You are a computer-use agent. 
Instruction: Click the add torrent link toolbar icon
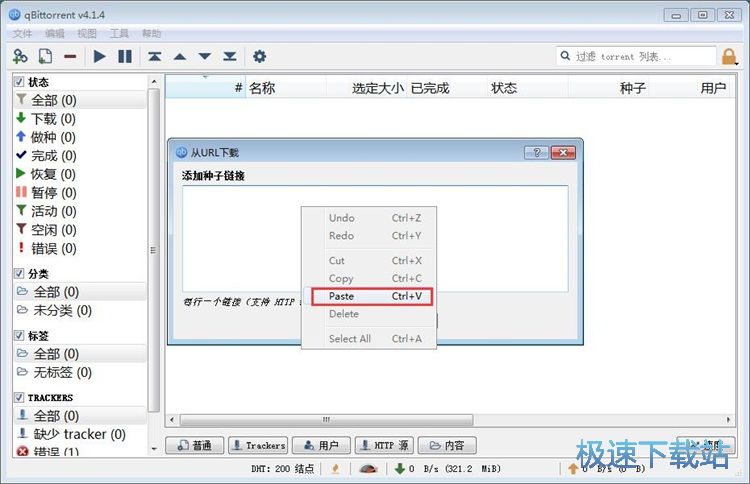click(x=20, y=56)
